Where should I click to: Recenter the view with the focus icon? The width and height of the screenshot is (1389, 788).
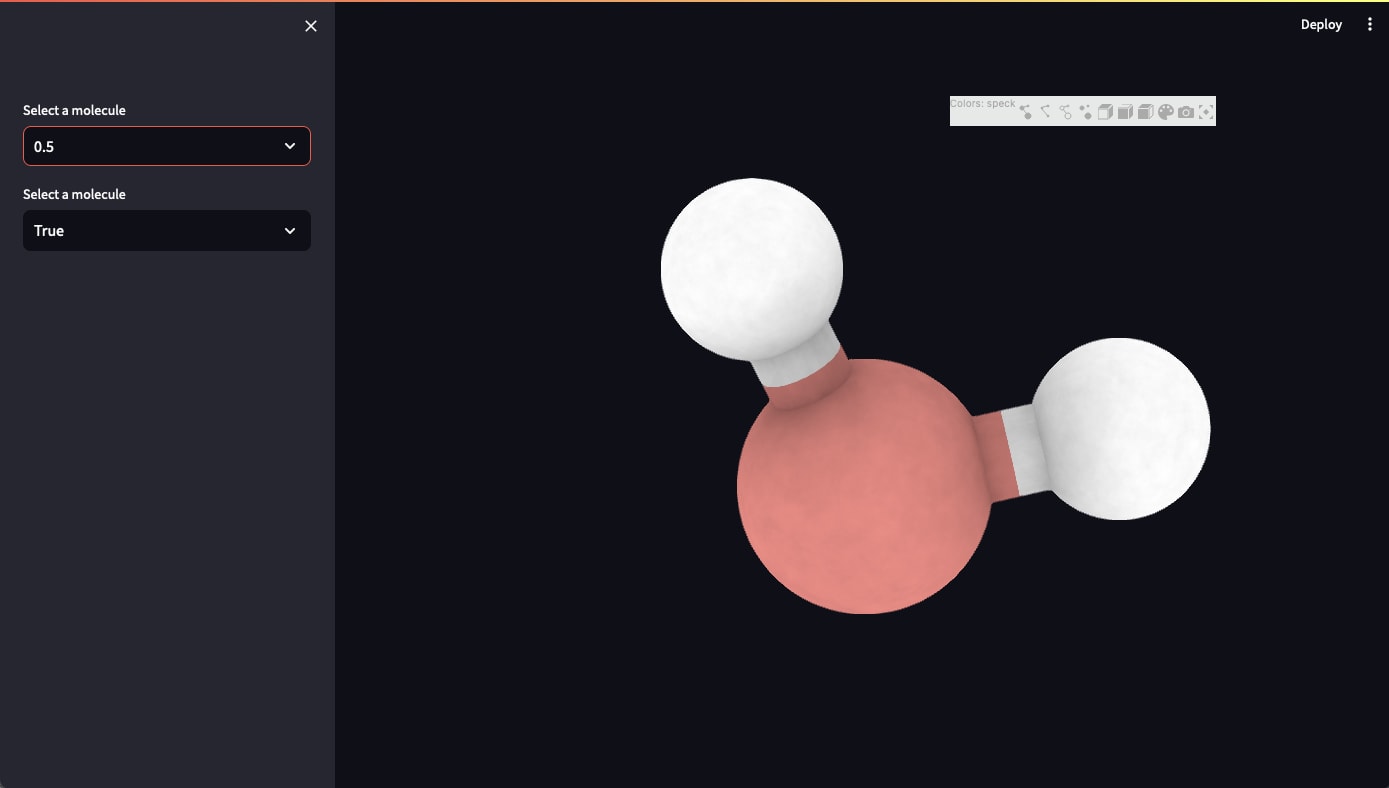1206,112
